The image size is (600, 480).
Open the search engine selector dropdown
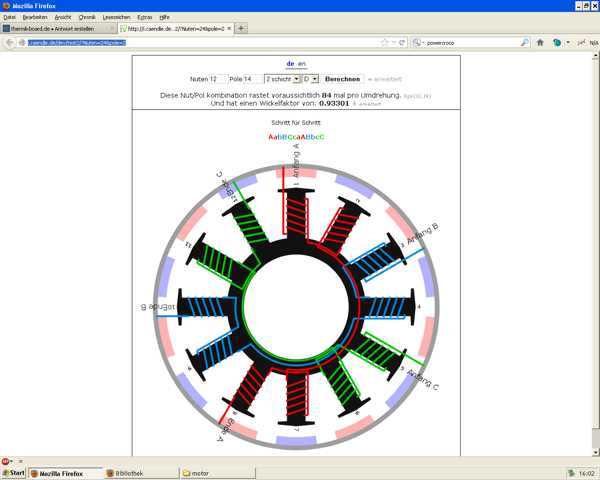pos(418,43)
